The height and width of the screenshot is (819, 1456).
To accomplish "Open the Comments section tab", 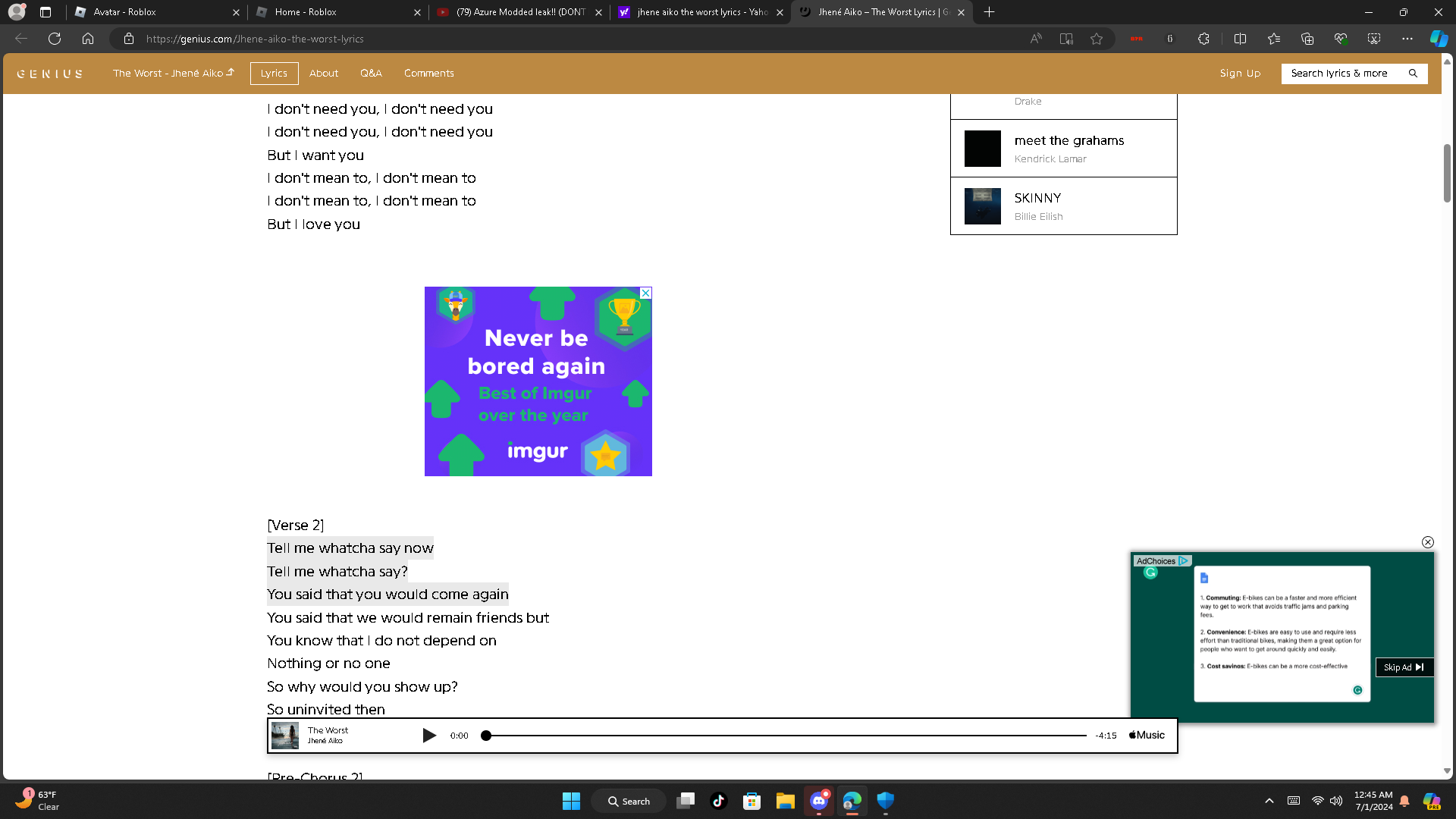I will [x=428, y=74].
